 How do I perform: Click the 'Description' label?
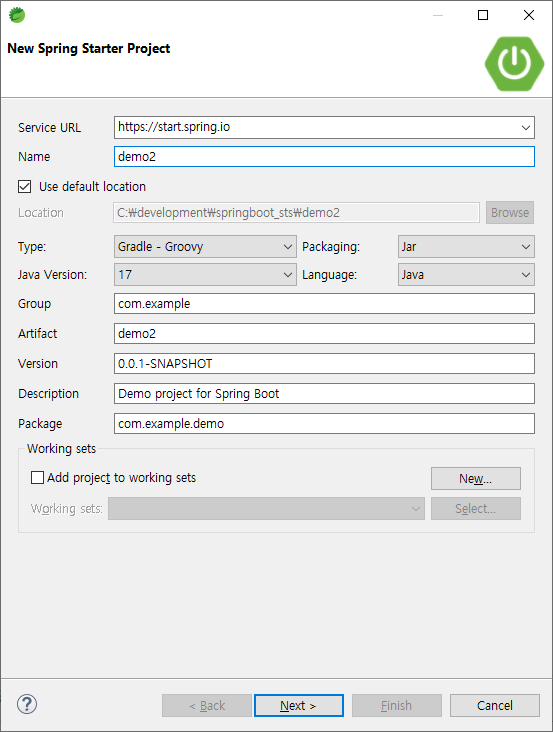pyautogui.click(x=49, y=394)
